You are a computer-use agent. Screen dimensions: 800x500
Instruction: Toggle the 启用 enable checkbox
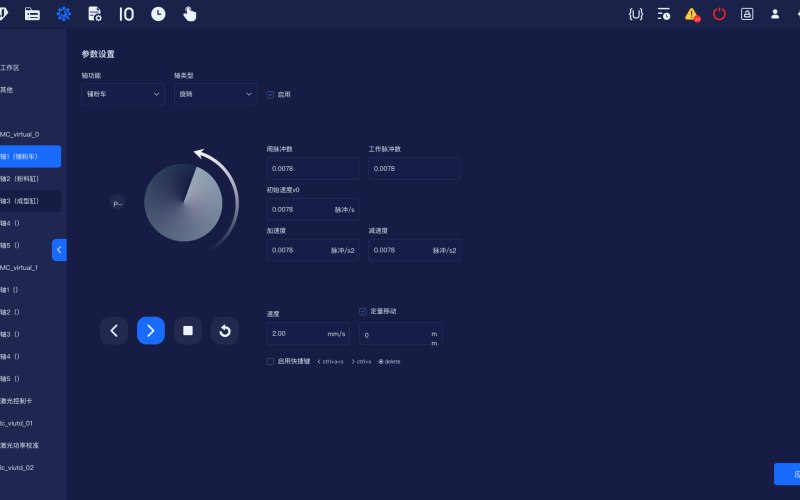270,94
